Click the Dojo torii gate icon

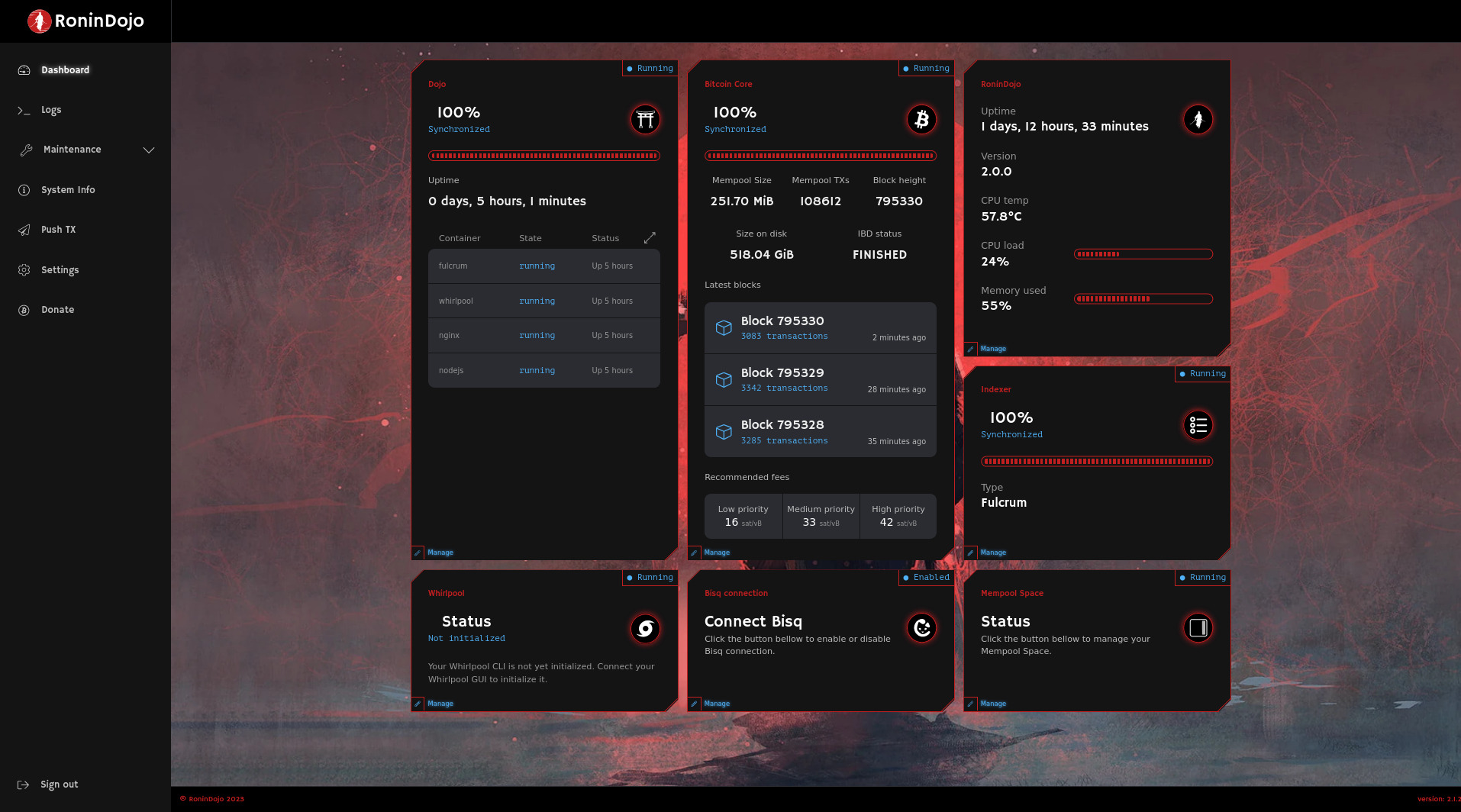[x=645, y=119]
